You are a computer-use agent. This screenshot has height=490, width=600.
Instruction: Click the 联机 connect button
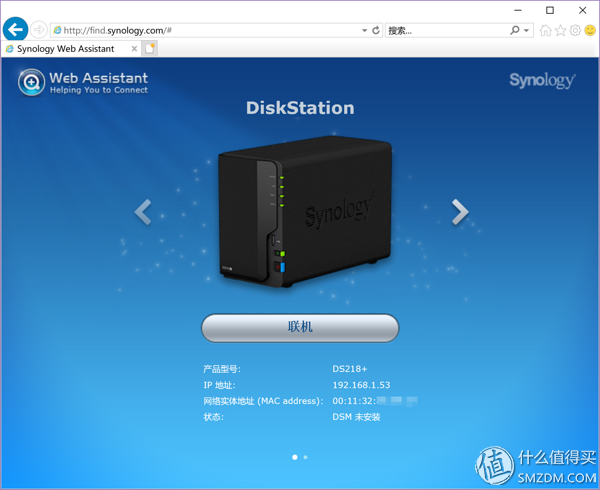coord(300,328)
